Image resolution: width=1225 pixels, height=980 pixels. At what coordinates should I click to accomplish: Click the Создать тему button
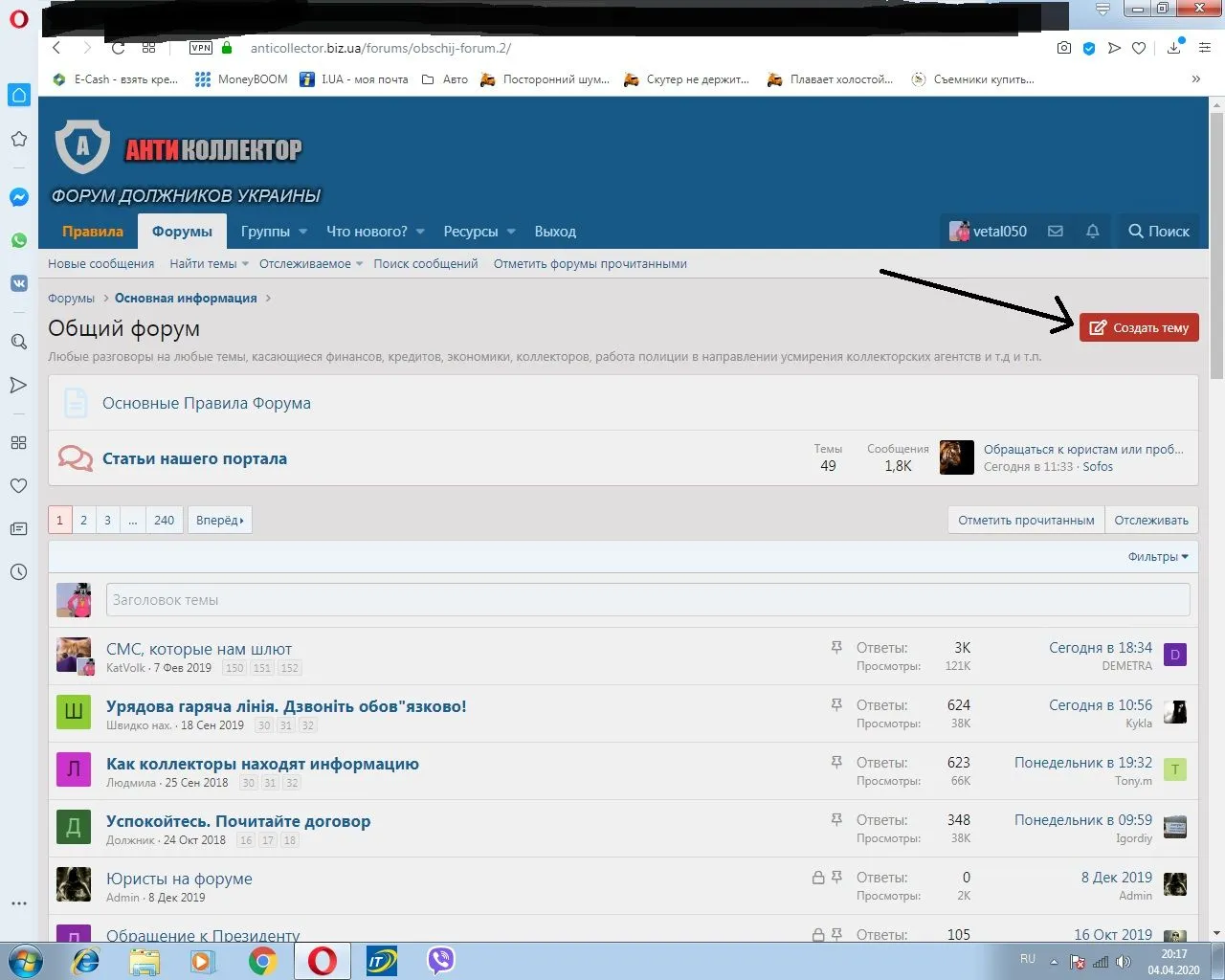coord(1139,327)
